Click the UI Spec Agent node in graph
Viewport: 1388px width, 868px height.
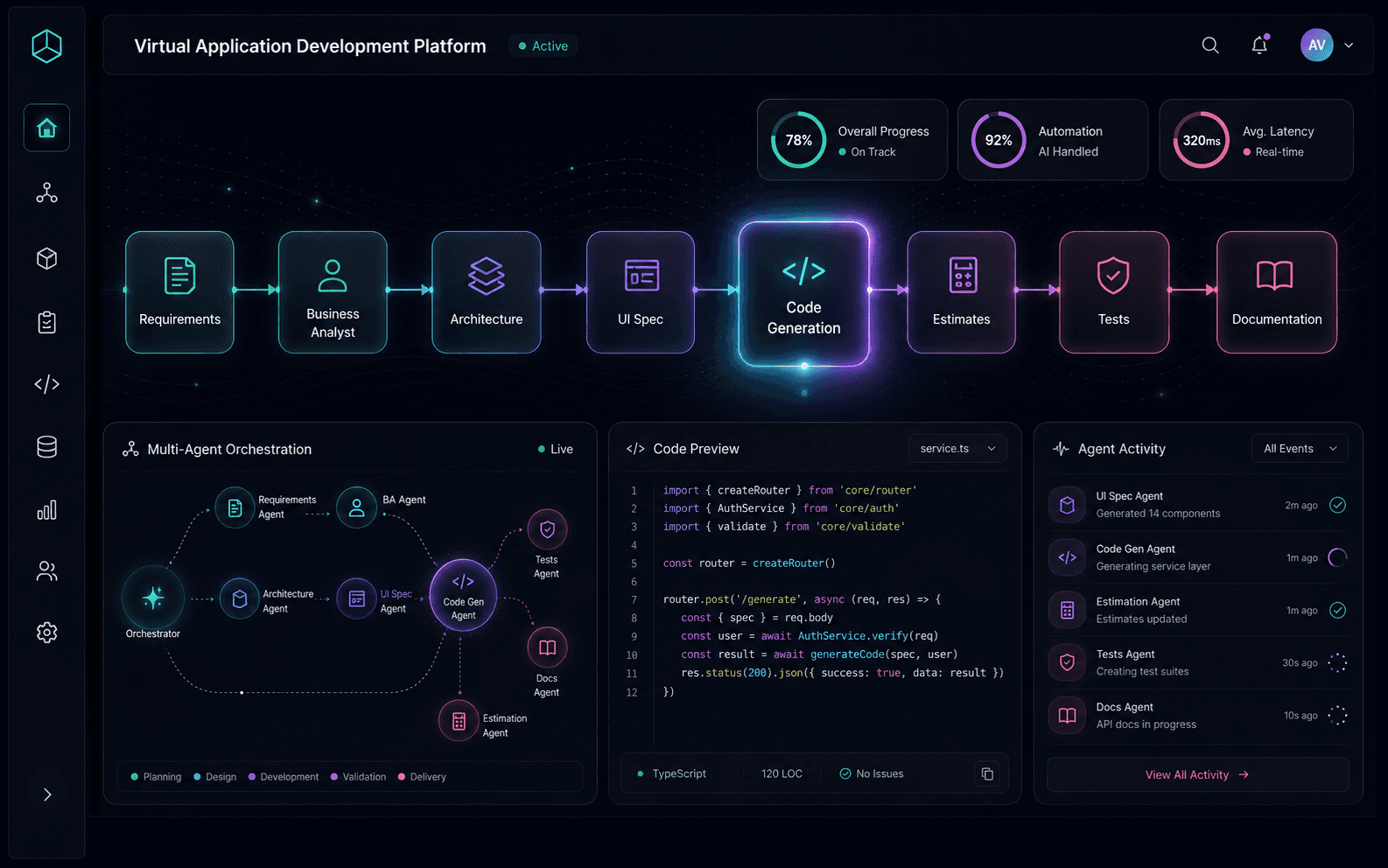pos(357,598)
